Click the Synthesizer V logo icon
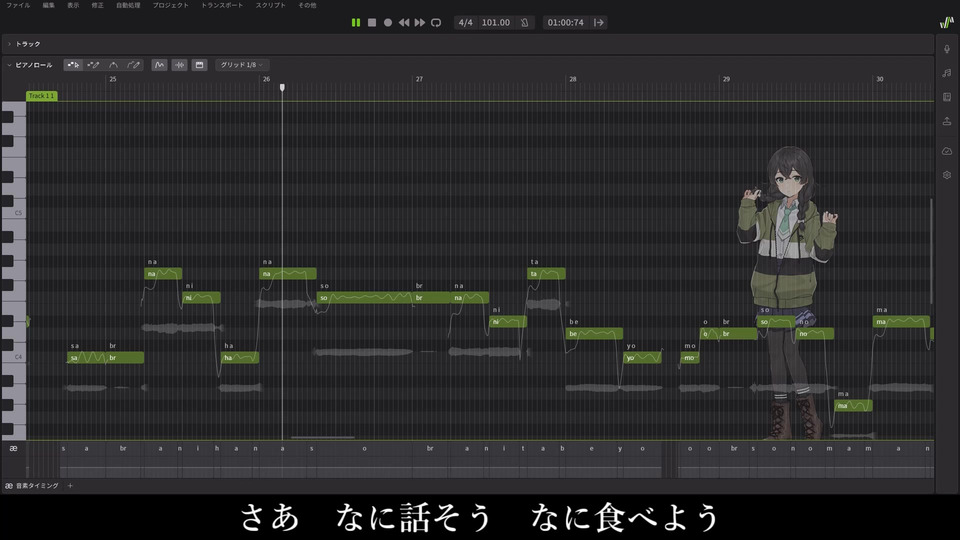 click(x=947, y=23)
